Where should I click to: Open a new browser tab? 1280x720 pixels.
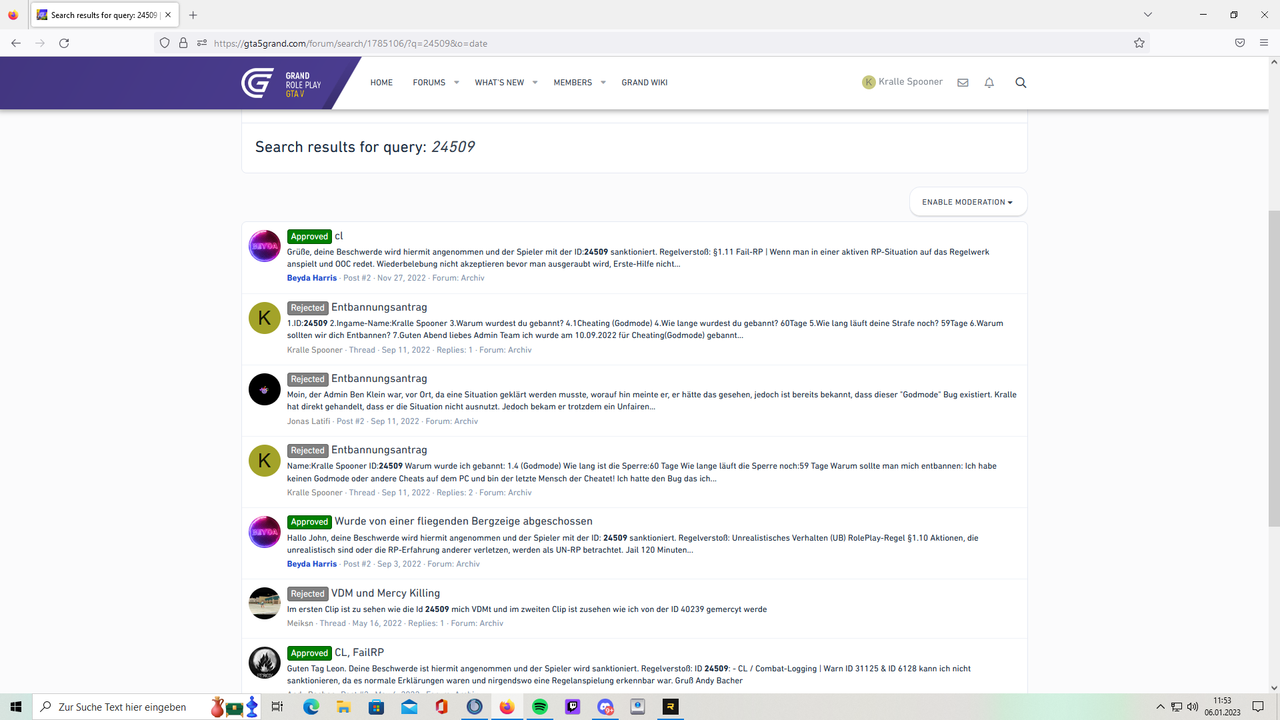pyautogui.click(x=193, y=15)
